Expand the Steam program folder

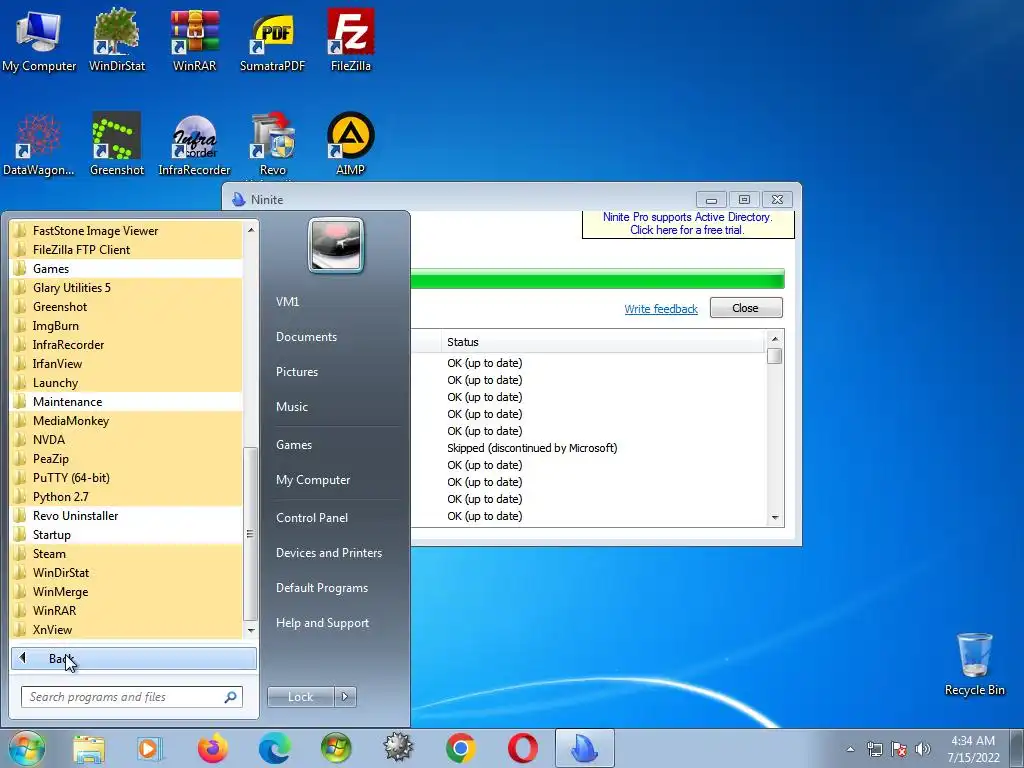click(127, 553)
